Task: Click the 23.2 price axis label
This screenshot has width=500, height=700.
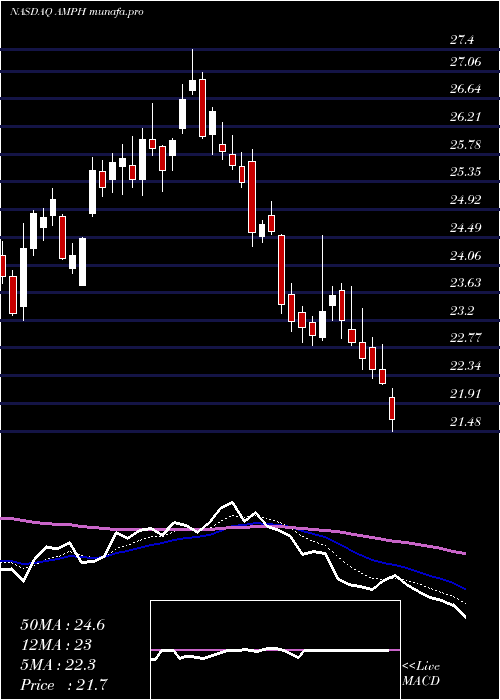Action: (x=462, y=311)
